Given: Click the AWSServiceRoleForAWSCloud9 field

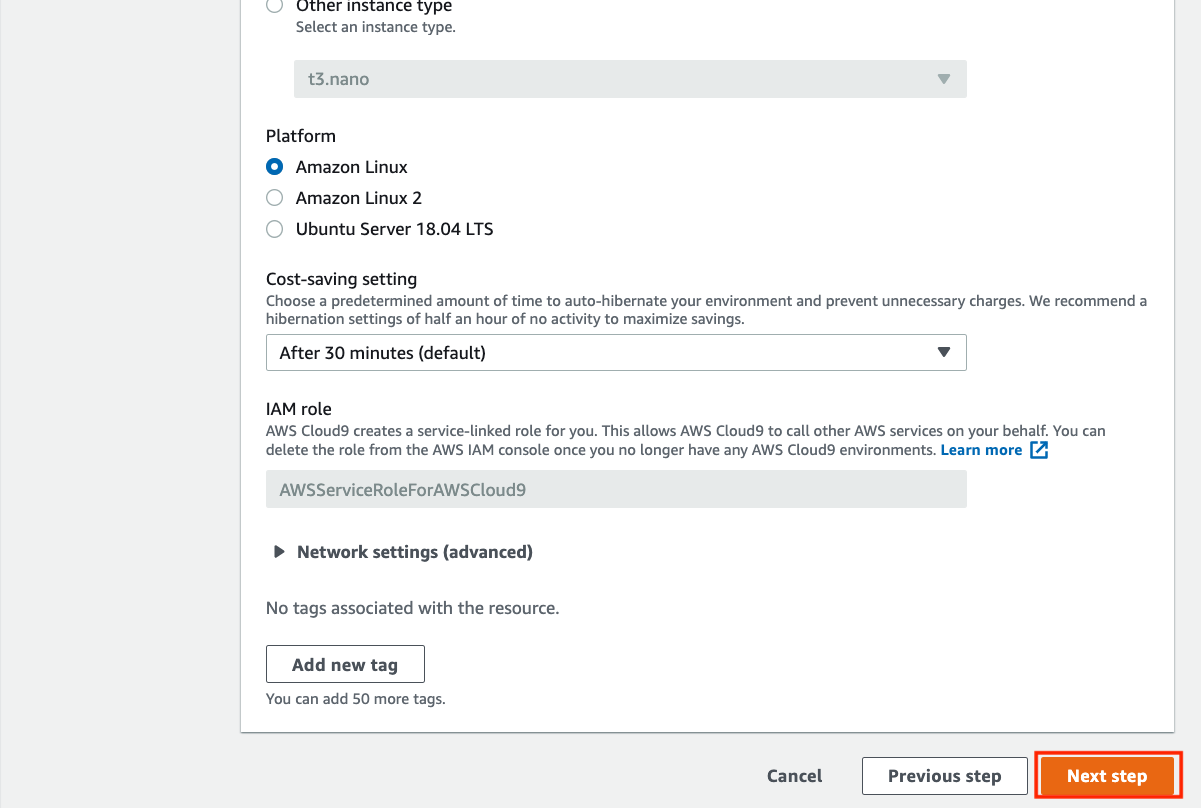Looking at the screenshot, I should pyautogui.click(x=616, y=489).
